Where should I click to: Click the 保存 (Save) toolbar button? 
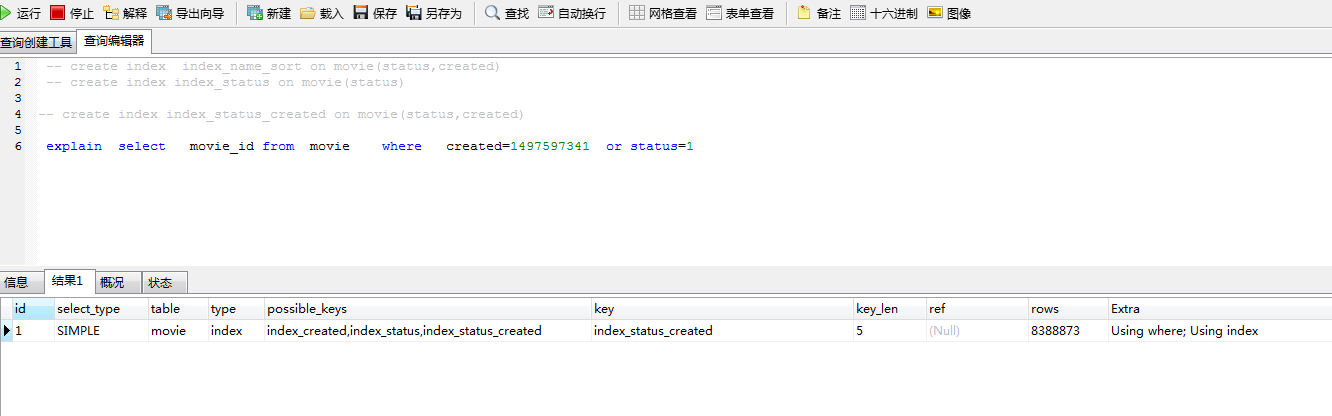[x=375, y=13]
